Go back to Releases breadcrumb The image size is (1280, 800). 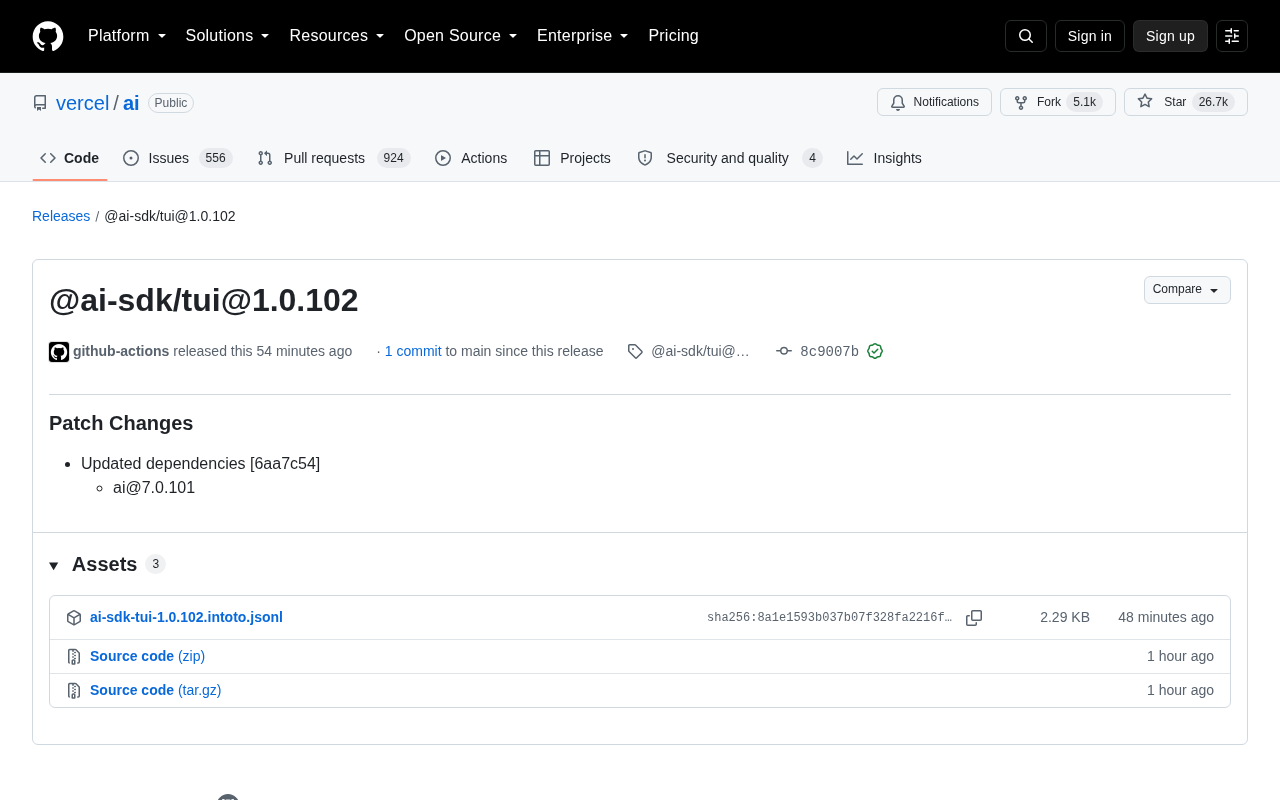point(61,216)
